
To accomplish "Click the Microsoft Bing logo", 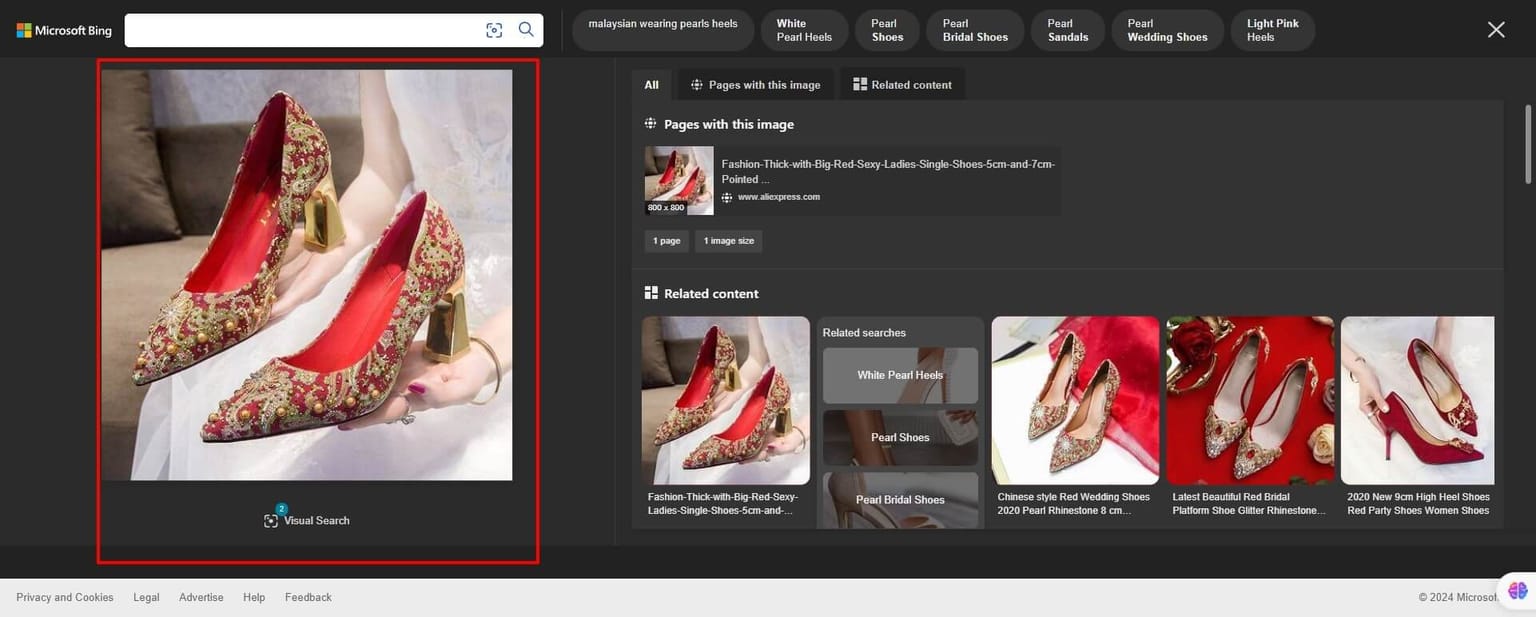I will pyautogui.click(x=64, y=28).
